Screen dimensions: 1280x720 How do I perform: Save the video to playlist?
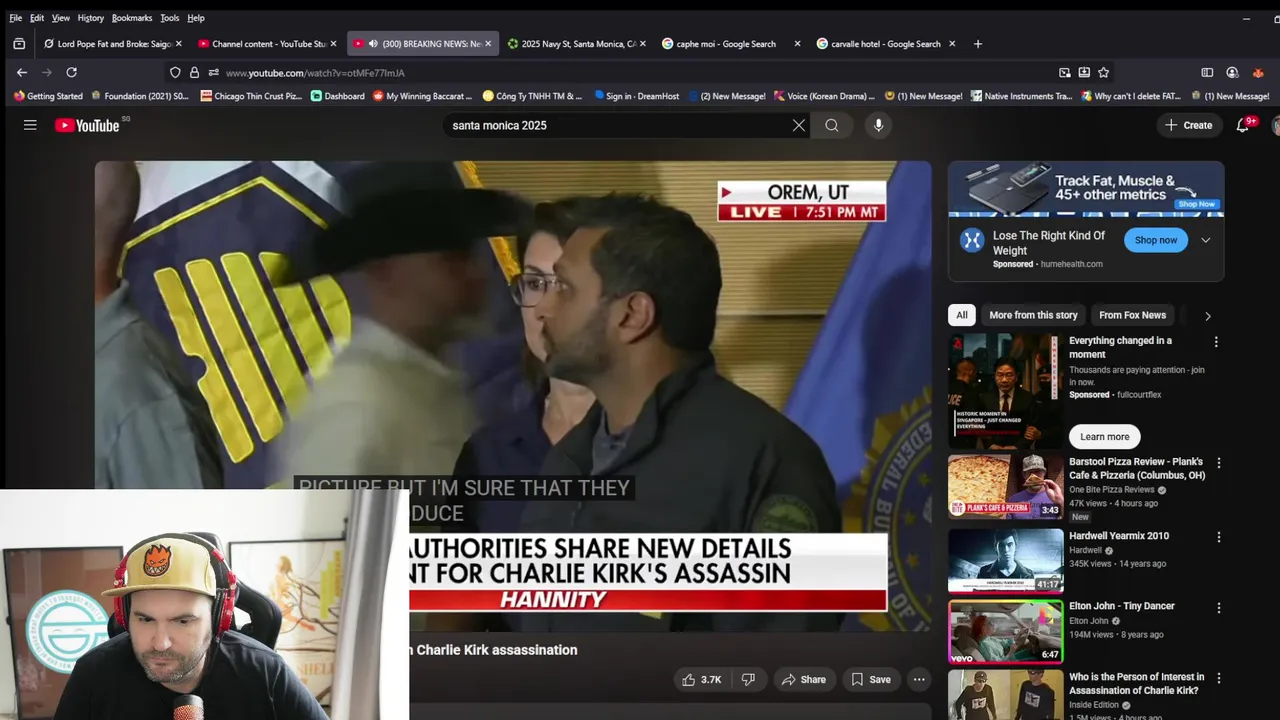pyautogui.click(x=870, y=679)
